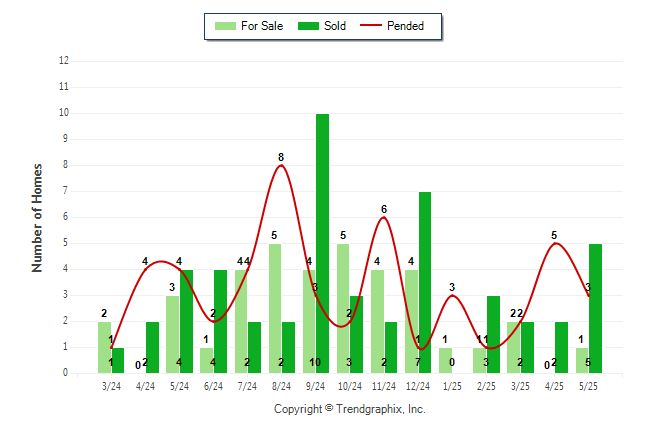Image resolution: width=646 pixels, height=434 pixels.
Task: Click the For Sale bar for 10/24
Action: [343, 308]
